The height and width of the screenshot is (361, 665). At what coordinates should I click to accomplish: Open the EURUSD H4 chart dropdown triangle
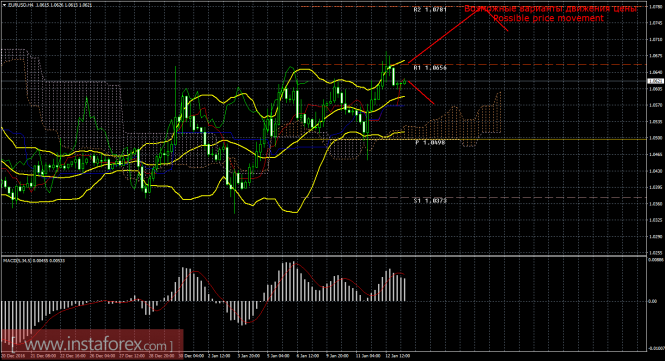(5, 5)
